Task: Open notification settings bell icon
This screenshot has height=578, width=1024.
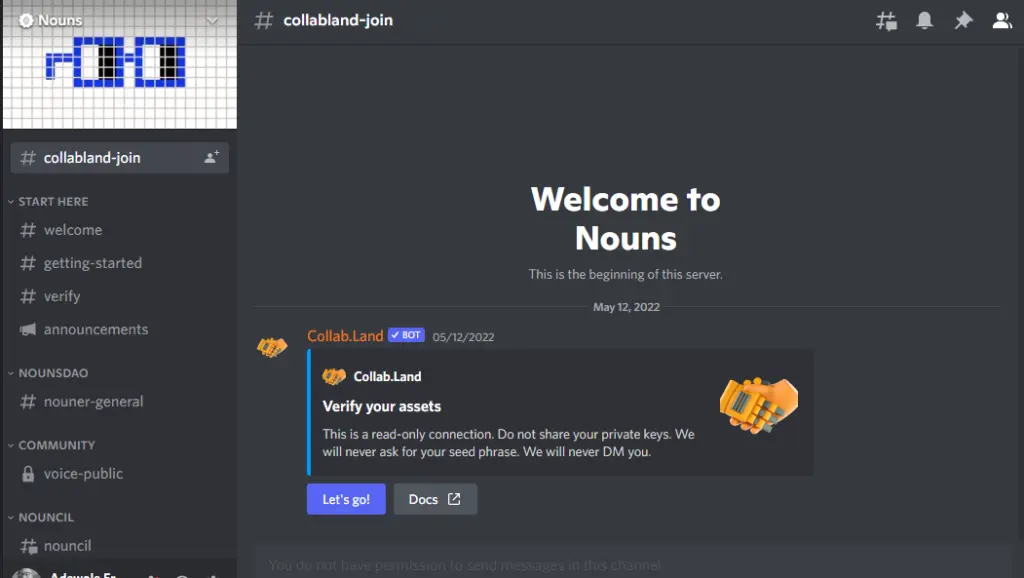Action: [x=924, y=21]
